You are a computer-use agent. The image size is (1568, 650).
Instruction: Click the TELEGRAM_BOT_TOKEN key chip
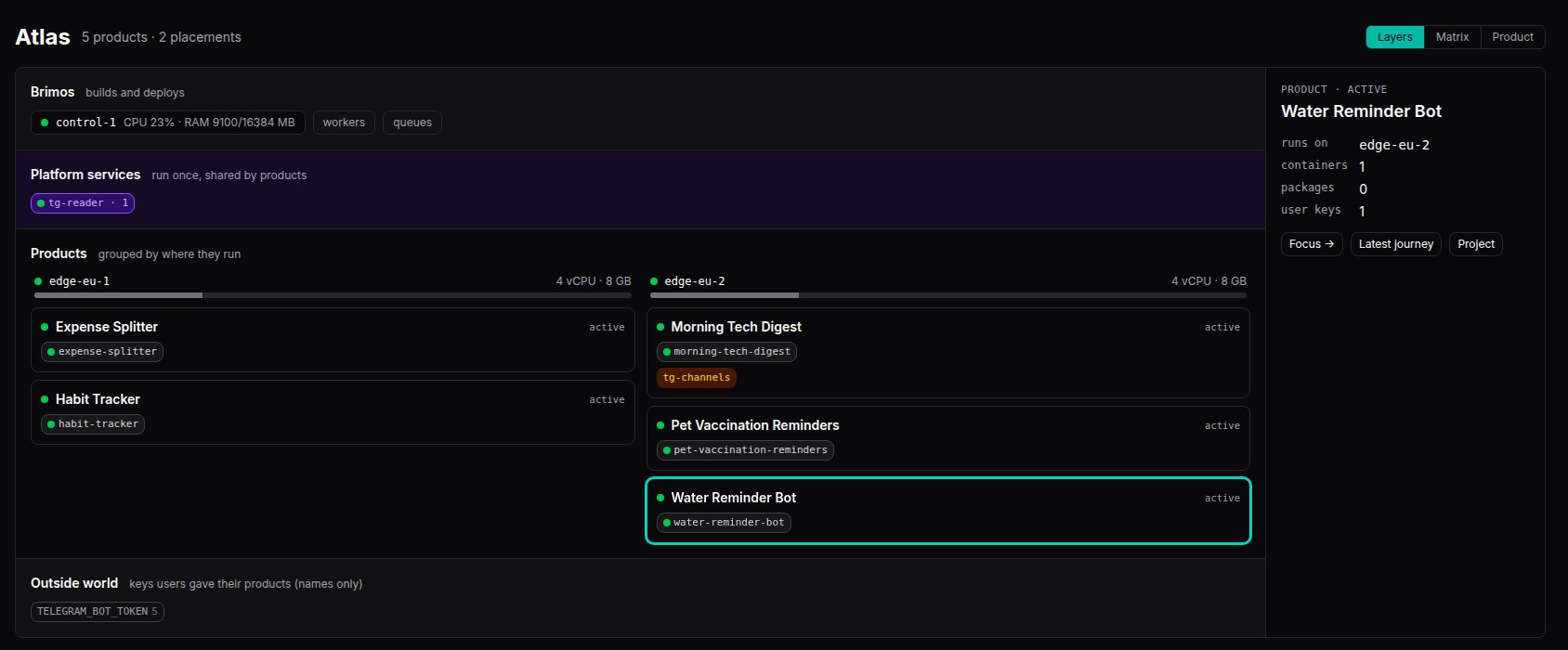[x=98, y=612]
